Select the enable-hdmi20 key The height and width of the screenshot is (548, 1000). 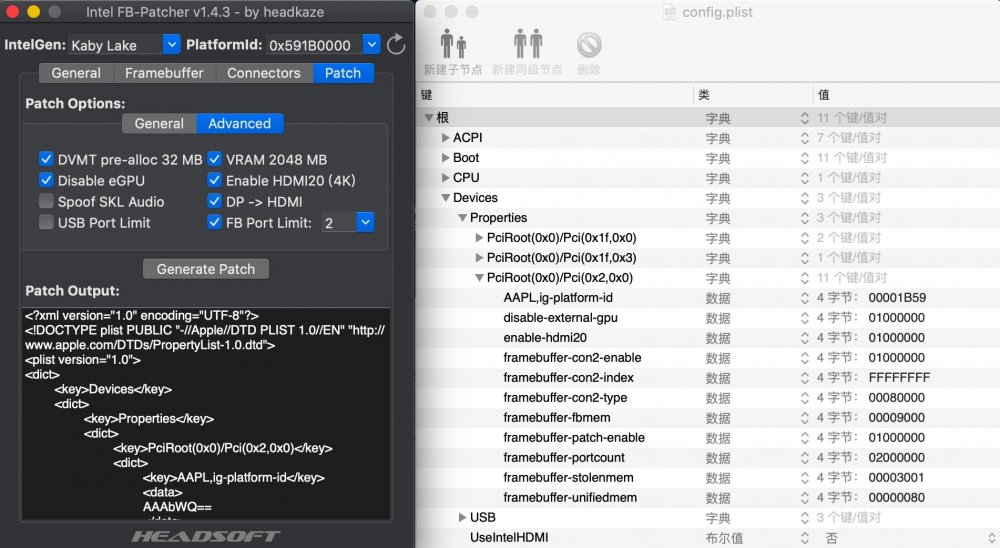(545, 337)
